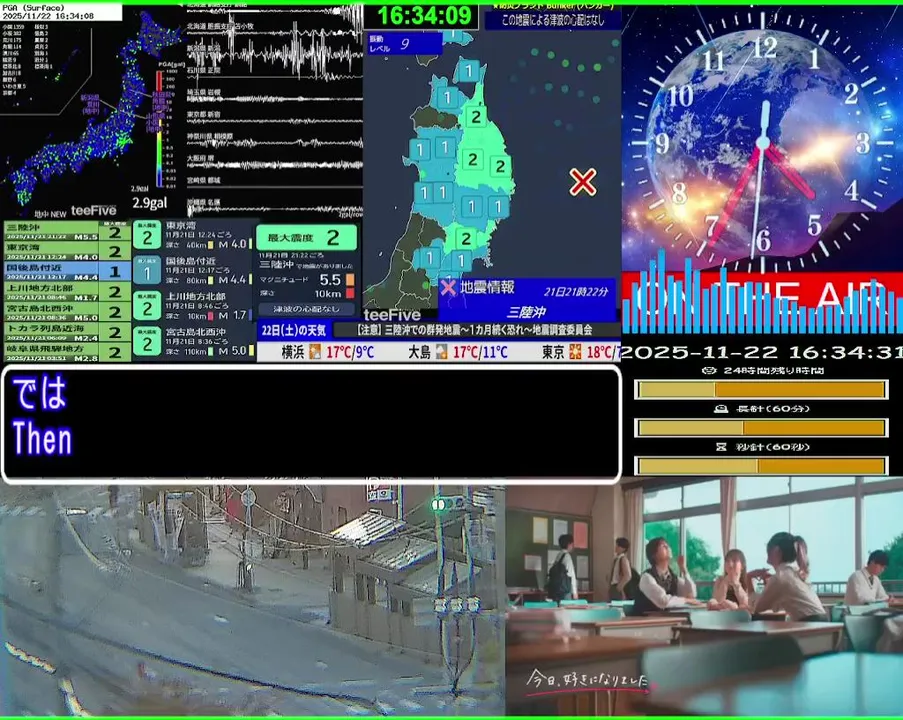The width and height of the screenshot is (903, 720).
Task: Click the 埼玉県 岩槻 waveform row
Action: click(x=274, y=96)
